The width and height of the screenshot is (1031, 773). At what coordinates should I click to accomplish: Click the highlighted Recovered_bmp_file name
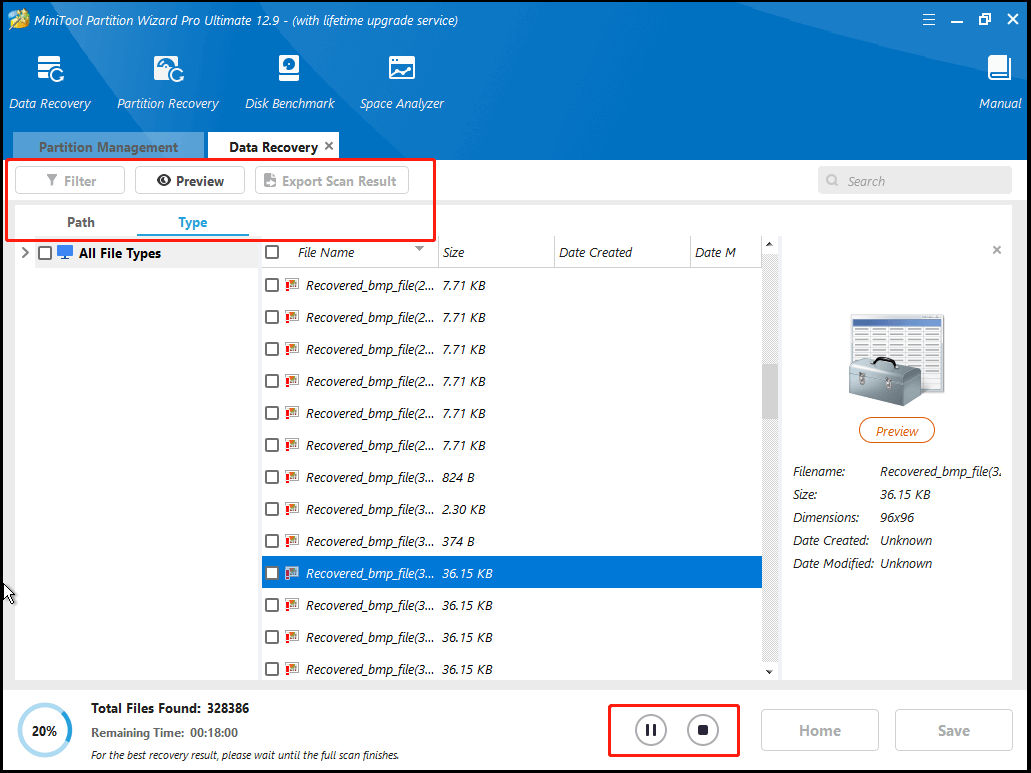[370, 573]
